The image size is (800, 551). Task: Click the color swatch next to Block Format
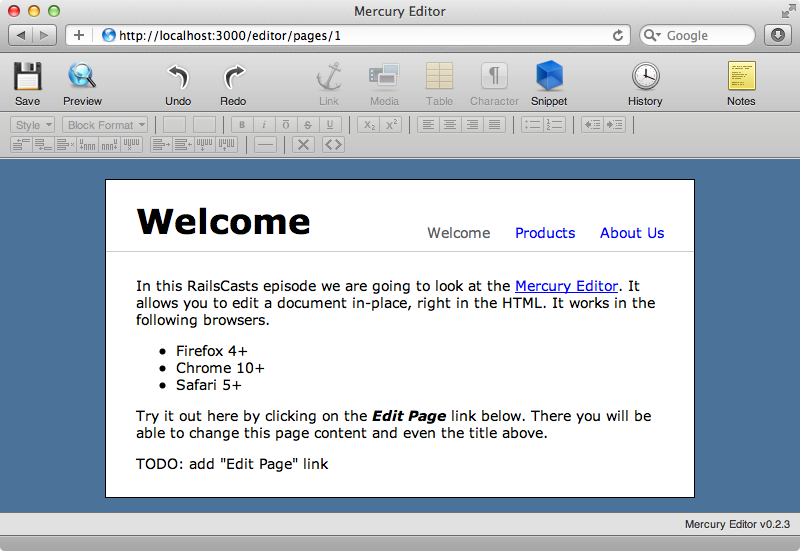point(174,125)
